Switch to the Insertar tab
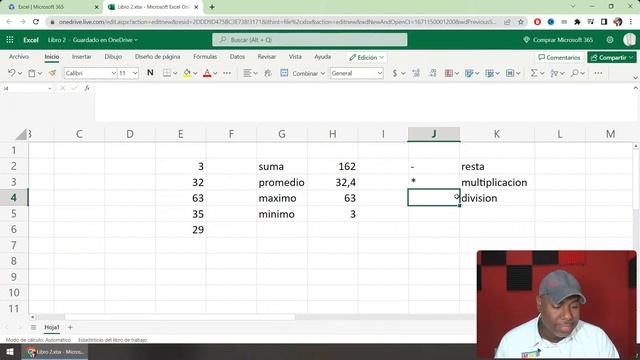The height and width of the screenshot is (360, 640). coord(81,57)
